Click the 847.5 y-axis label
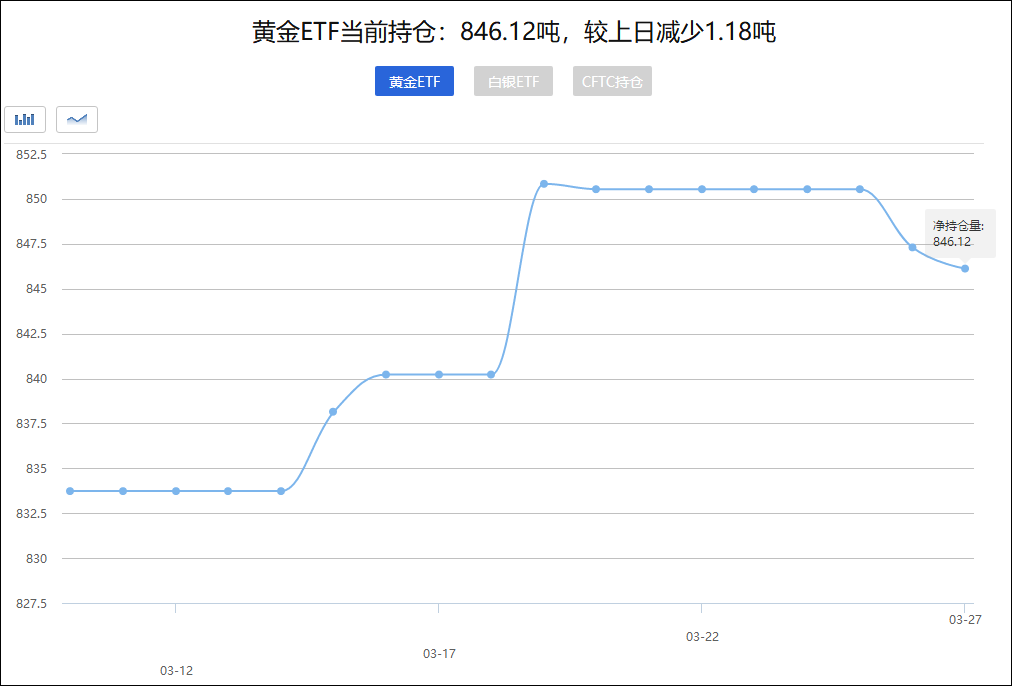1012x686 pixels. click(x=32, y=244)
